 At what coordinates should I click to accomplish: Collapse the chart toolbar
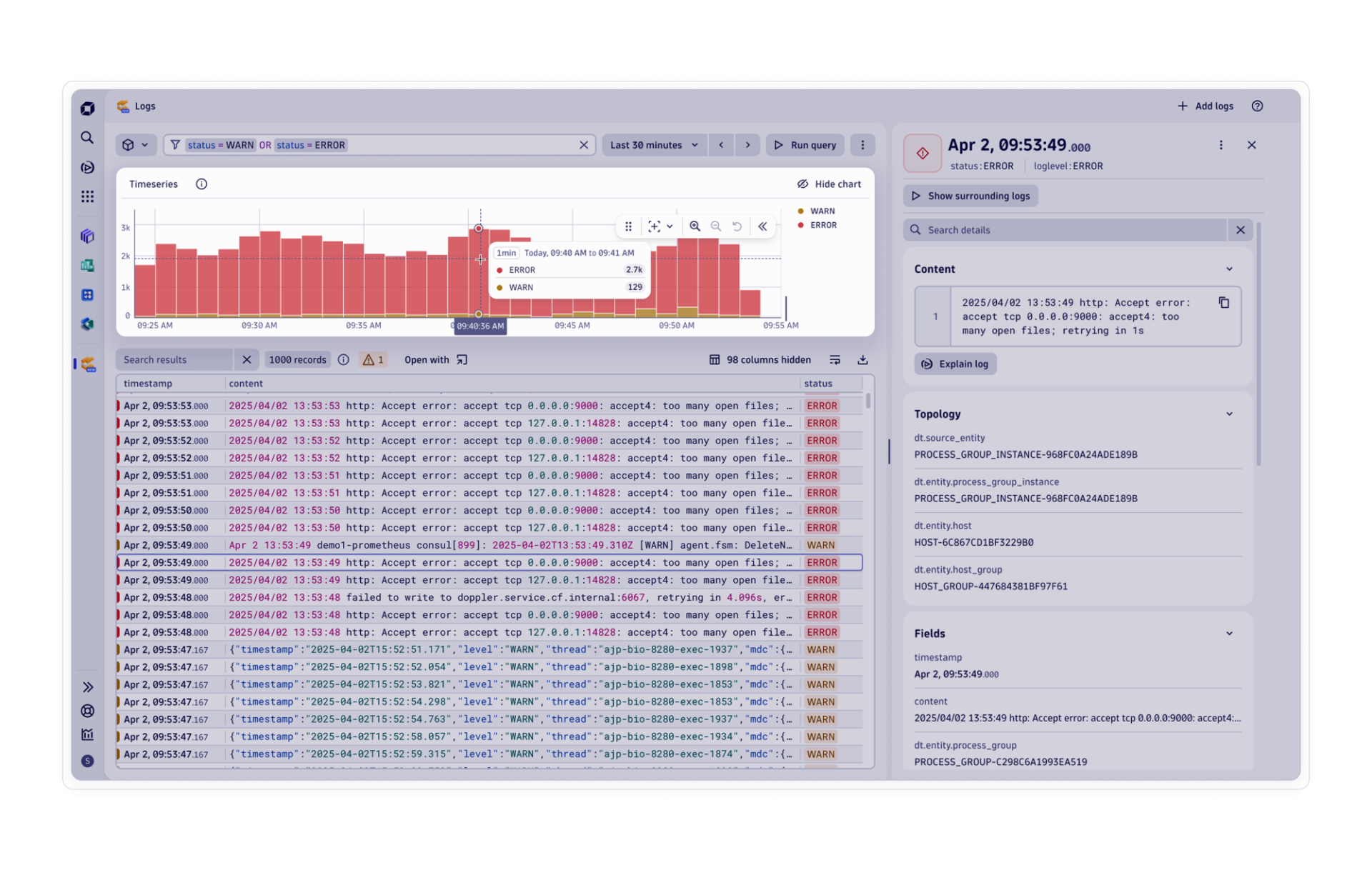762,226
